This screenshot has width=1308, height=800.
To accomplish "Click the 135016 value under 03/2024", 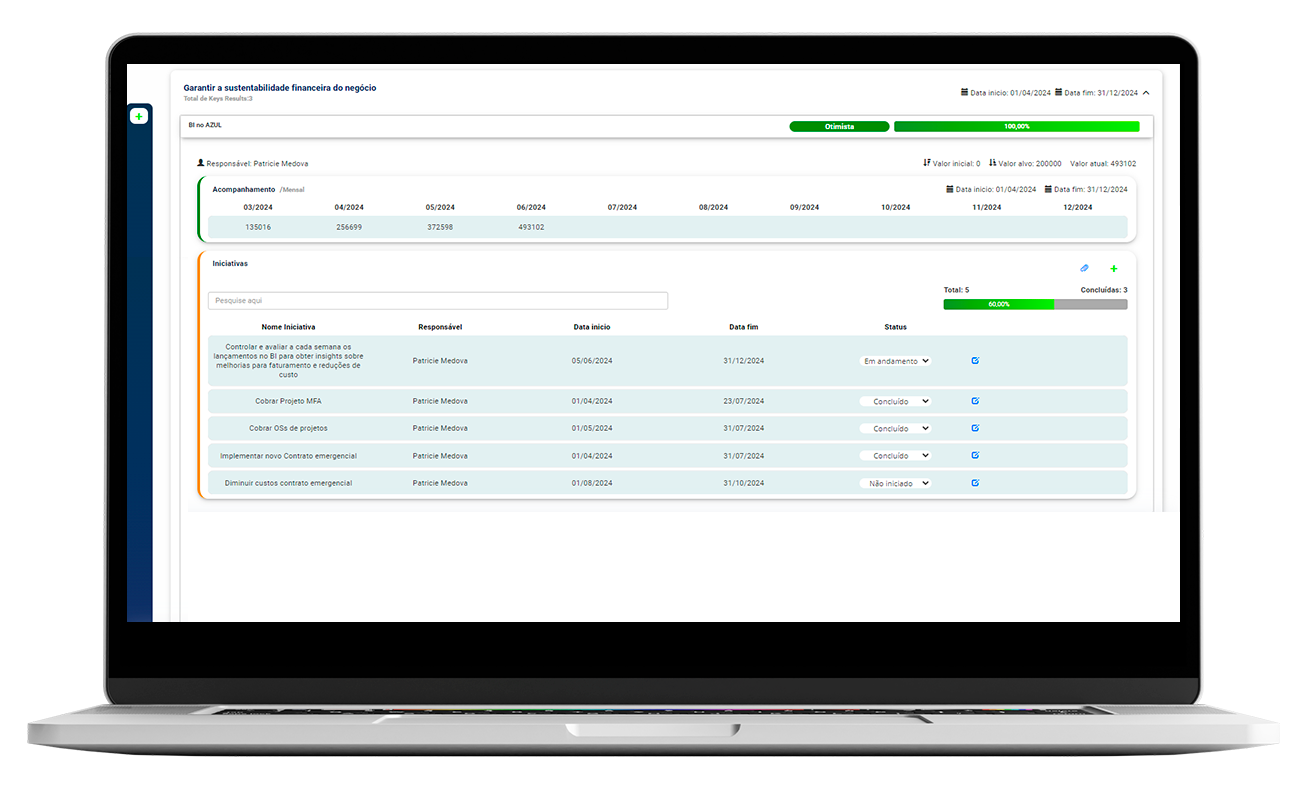I will click(x=258, y=227).
